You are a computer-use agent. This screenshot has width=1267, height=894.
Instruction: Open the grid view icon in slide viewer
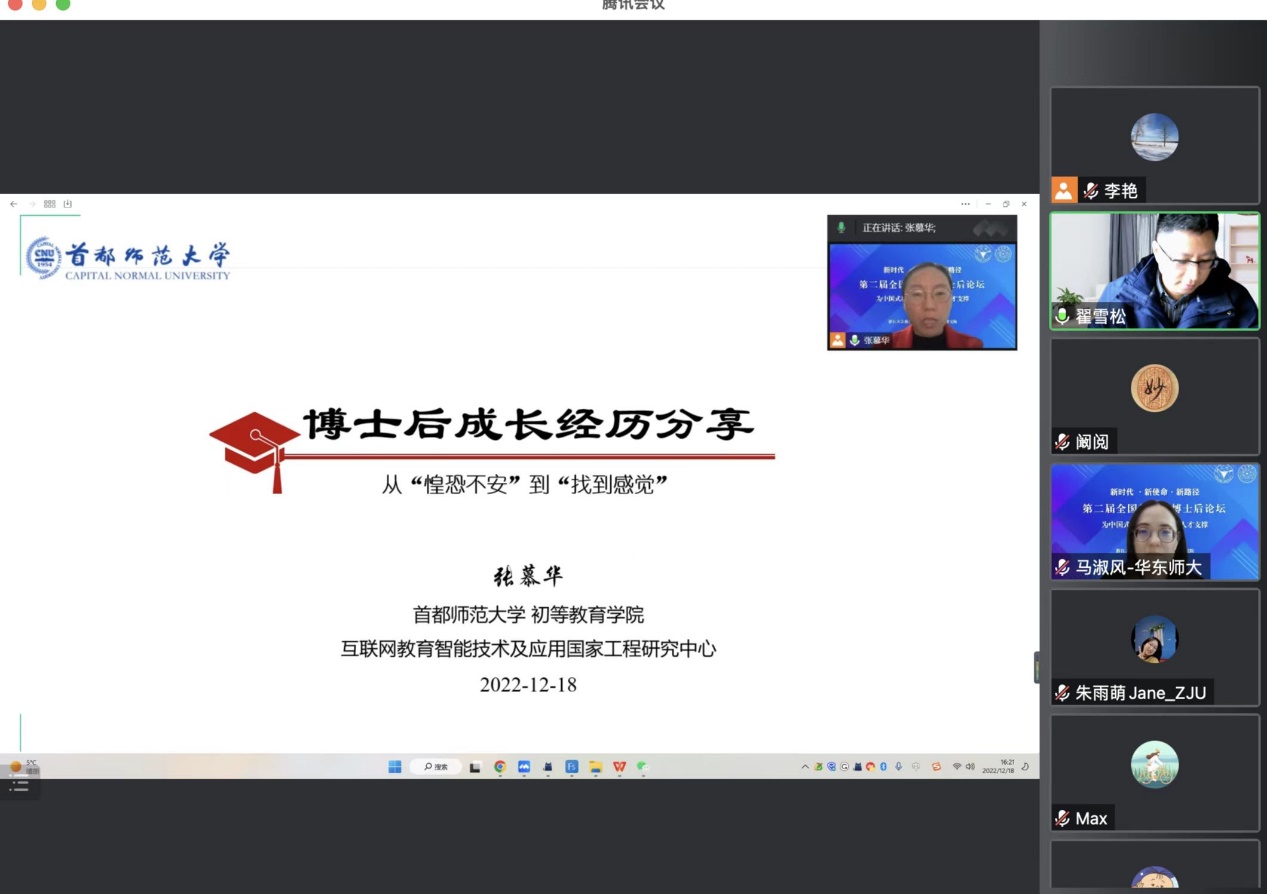(49, 204)
